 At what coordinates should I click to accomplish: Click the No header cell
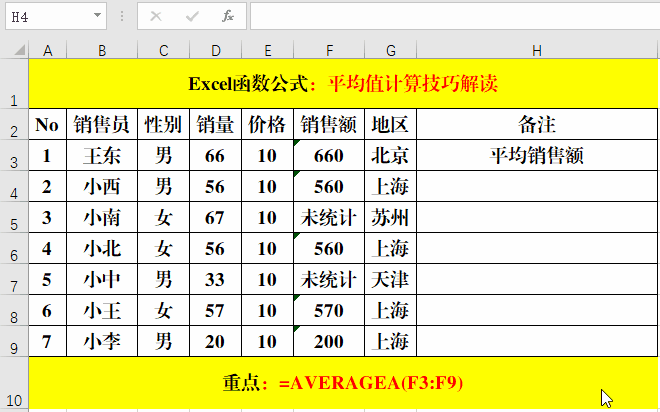pyautogui.click(x=48, y=125)
